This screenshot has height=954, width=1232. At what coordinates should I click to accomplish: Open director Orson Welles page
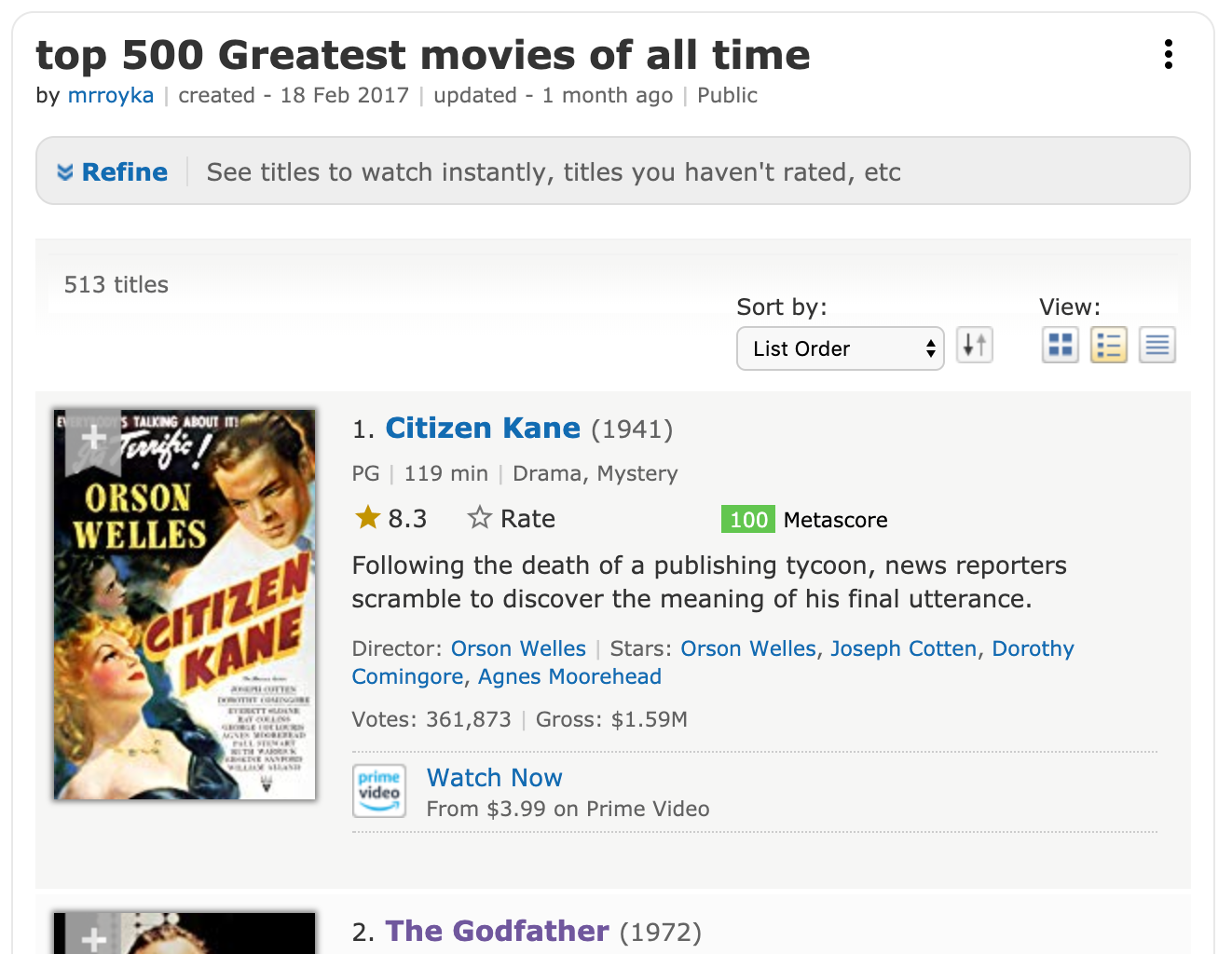pos(518,648)
